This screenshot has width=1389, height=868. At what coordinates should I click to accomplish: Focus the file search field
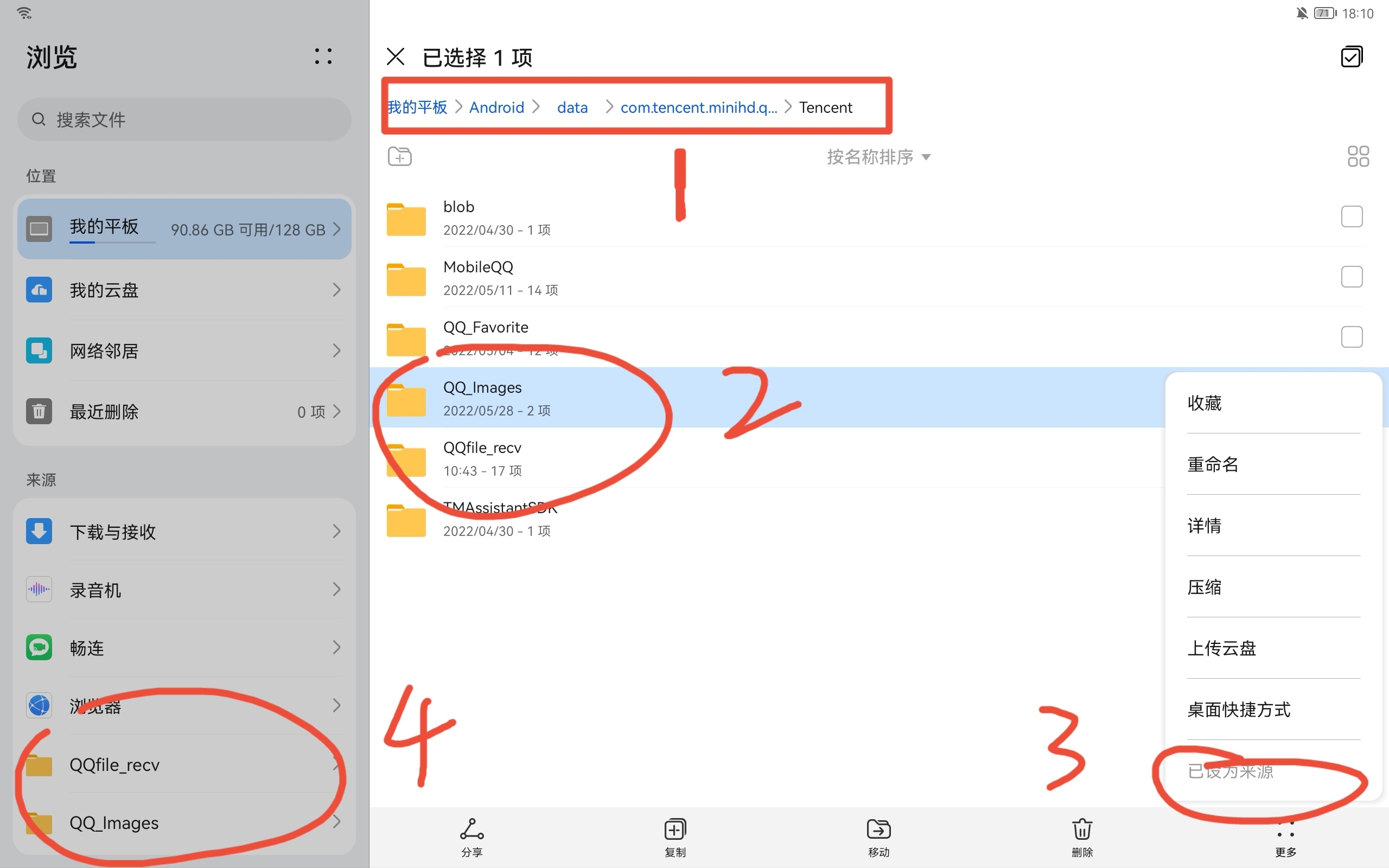(184, 119)
